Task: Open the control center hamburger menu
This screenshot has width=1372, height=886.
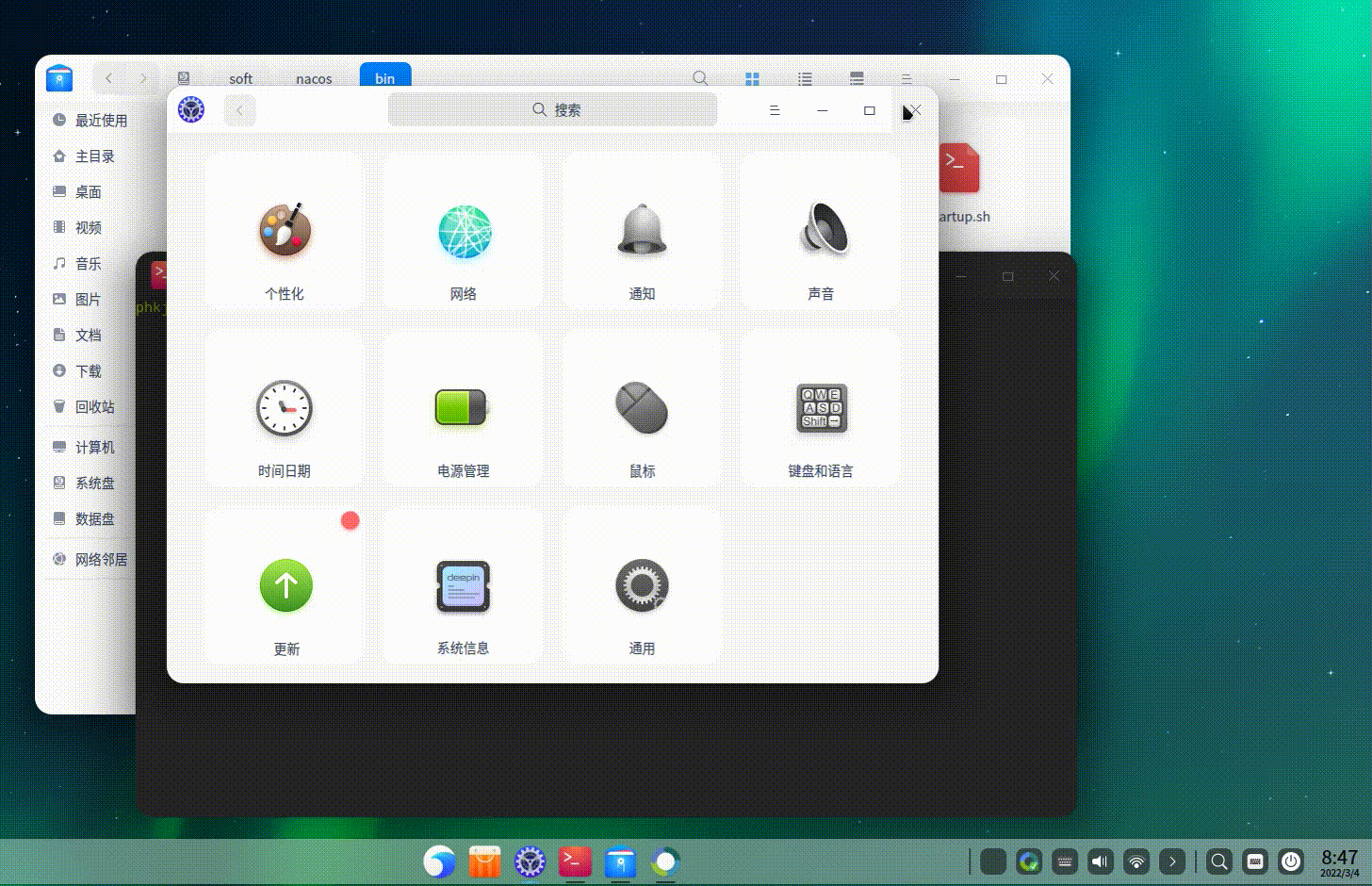Action: tap(775, 110)
